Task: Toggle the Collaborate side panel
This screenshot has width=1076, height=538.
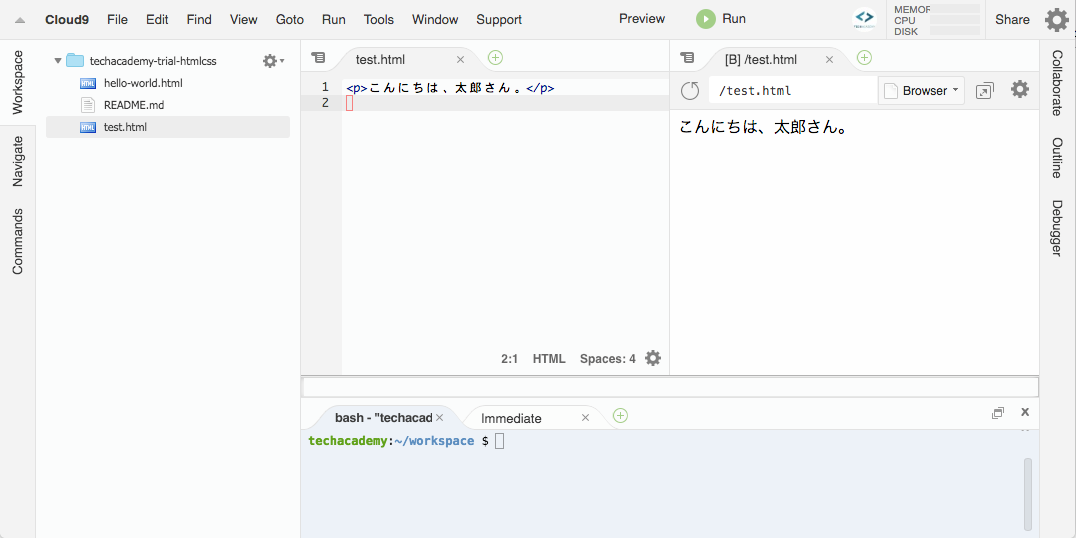Action: tap(1057, 83)
